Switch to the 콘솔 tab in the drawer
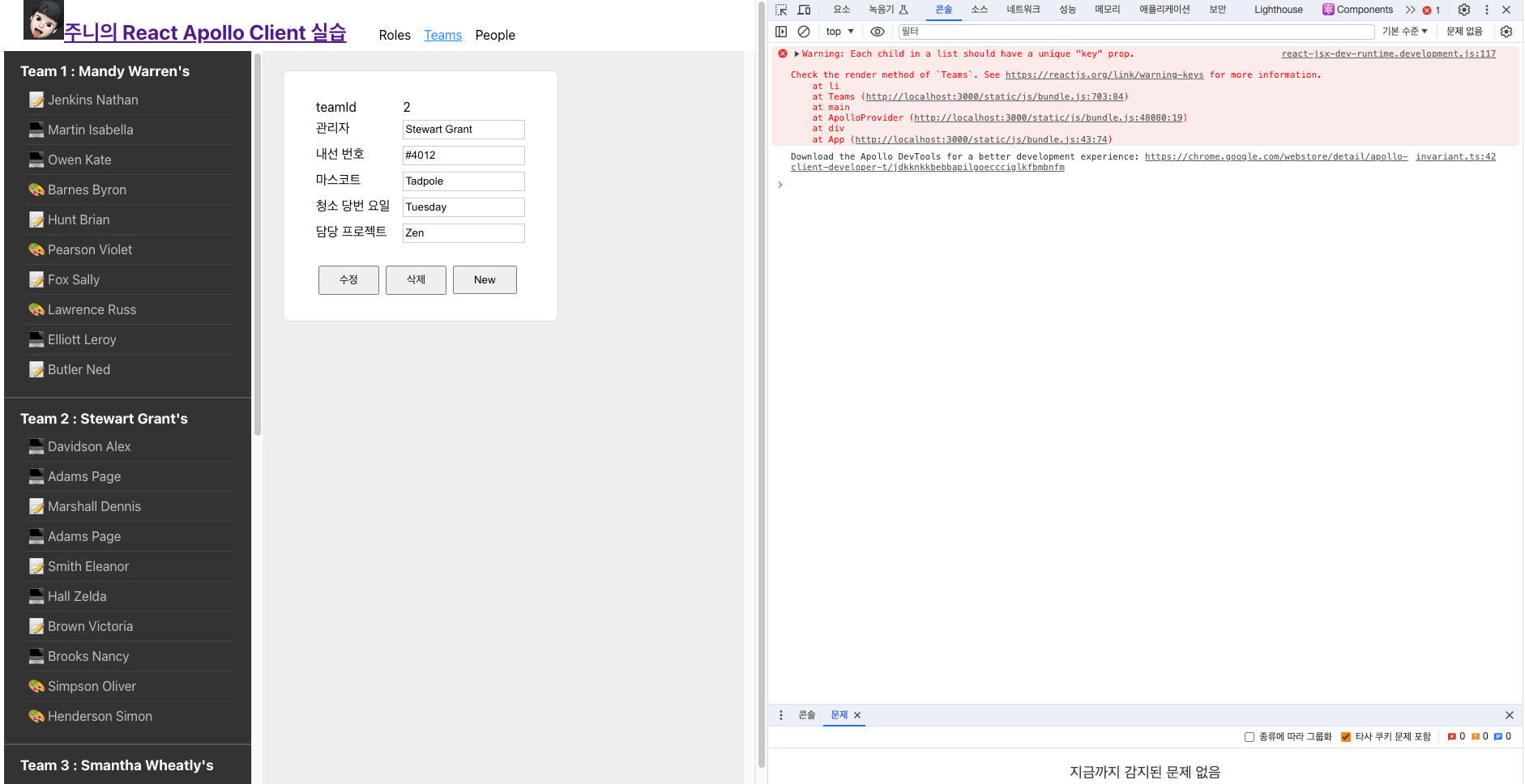This screenshot has height=784, width=1525. (807, 715)
